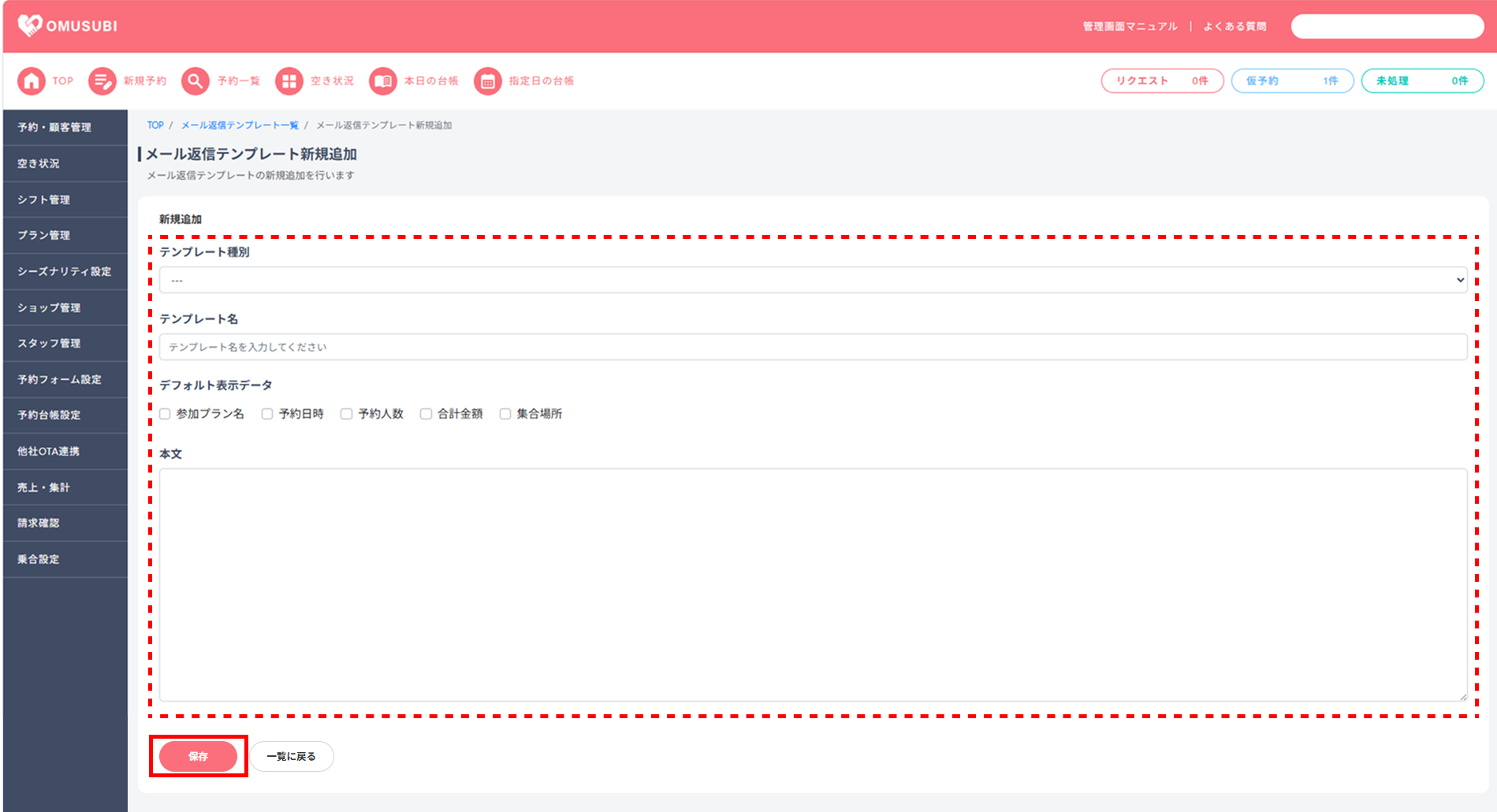Open シーズナリティ設定 sidebar item
The image size is (1497, 812).
click(65, 271)
